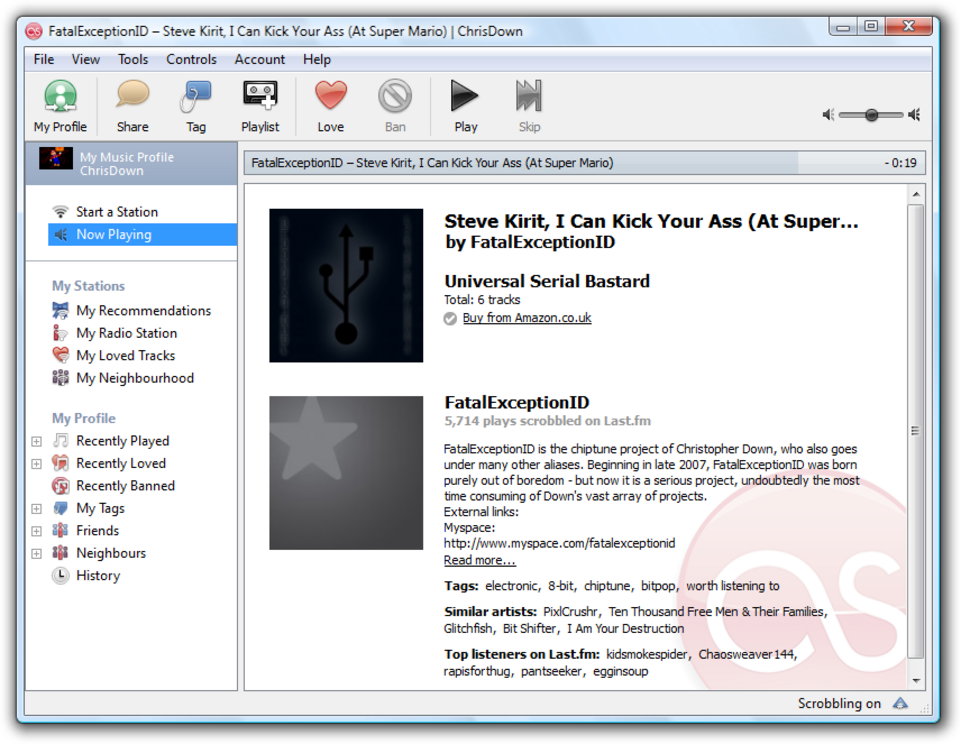960x744 pixels.
Task: Expand the Recently Played node
Action: [x=37, y=442]
